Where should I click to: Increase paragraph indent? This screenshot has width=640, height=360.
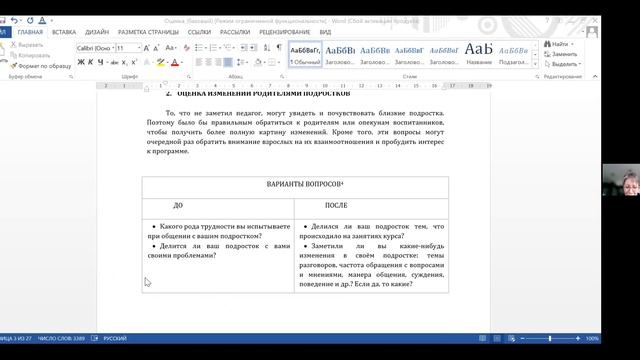[x=253, y=48]
